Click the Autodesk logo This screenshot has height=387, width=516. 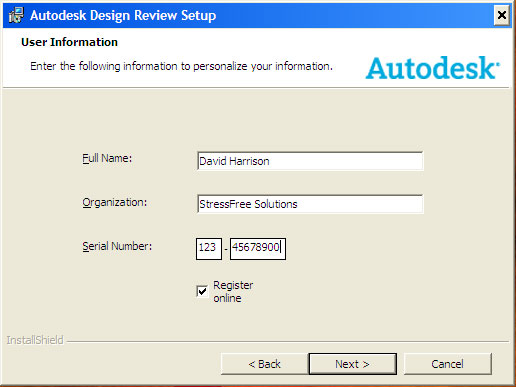pos(432,68)
